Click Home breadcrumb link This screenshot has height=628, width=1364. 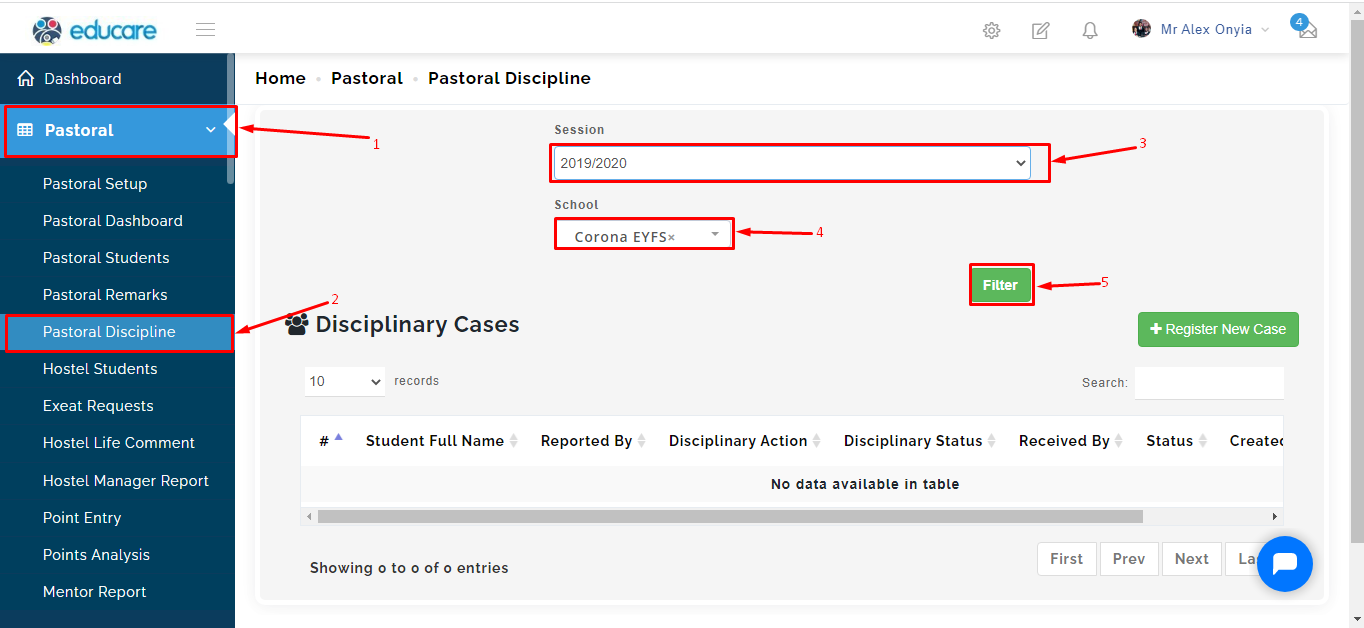280,78
